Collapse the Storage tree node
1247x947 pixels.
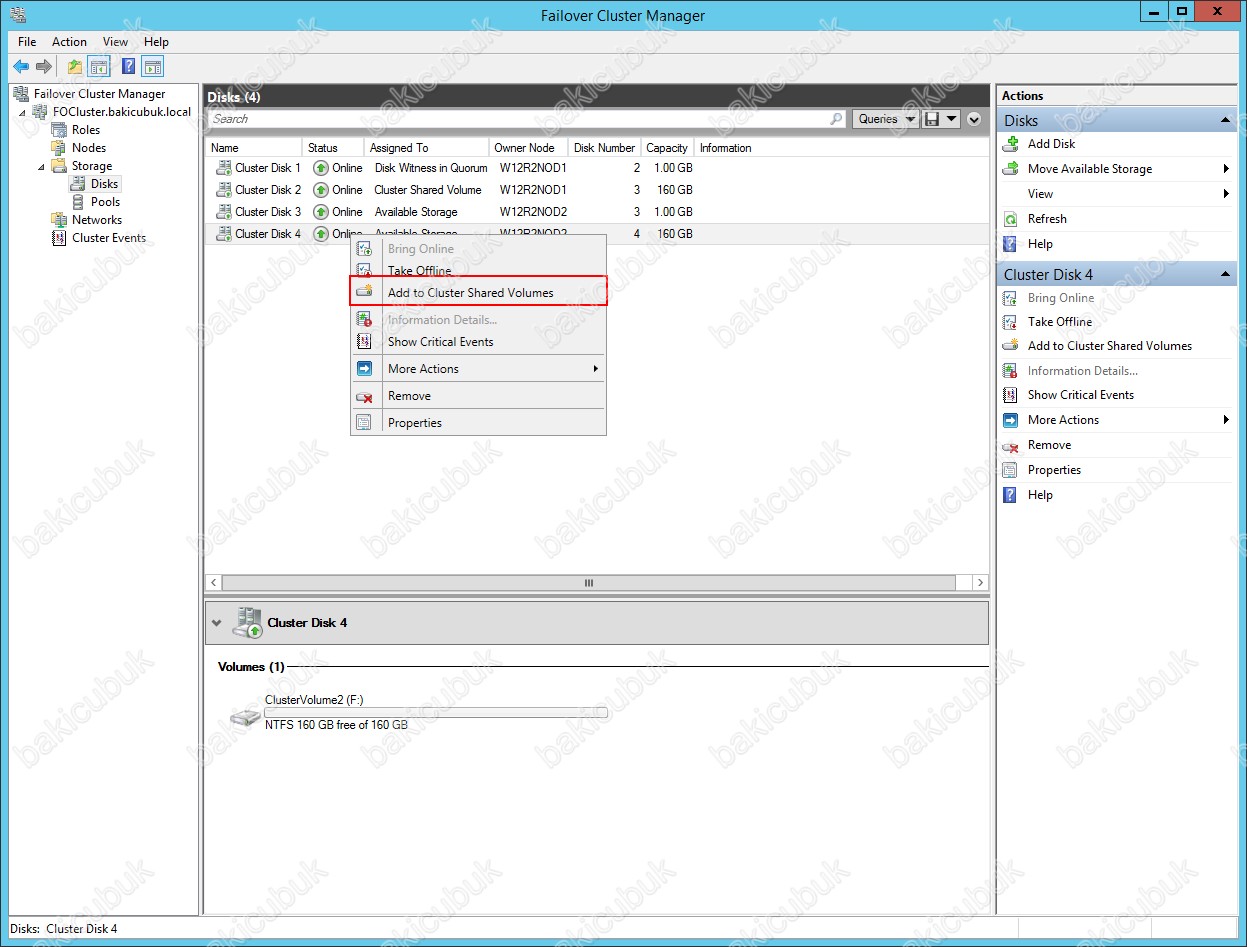pyautogui.click(x=42, y=166)
